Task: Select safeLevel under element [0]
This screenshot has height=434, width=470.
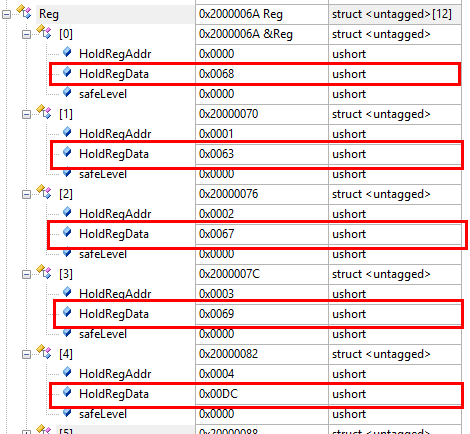Action: (x=103, y=94)
